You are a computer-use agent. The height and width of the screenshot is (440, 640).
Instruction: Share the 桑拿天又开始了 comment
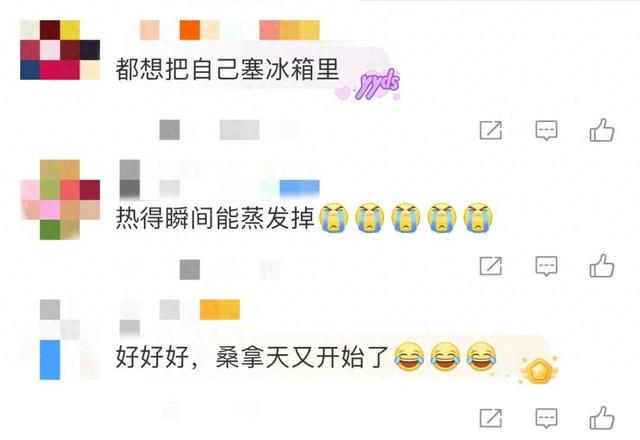pyautogui.click(x=490, y=418)
